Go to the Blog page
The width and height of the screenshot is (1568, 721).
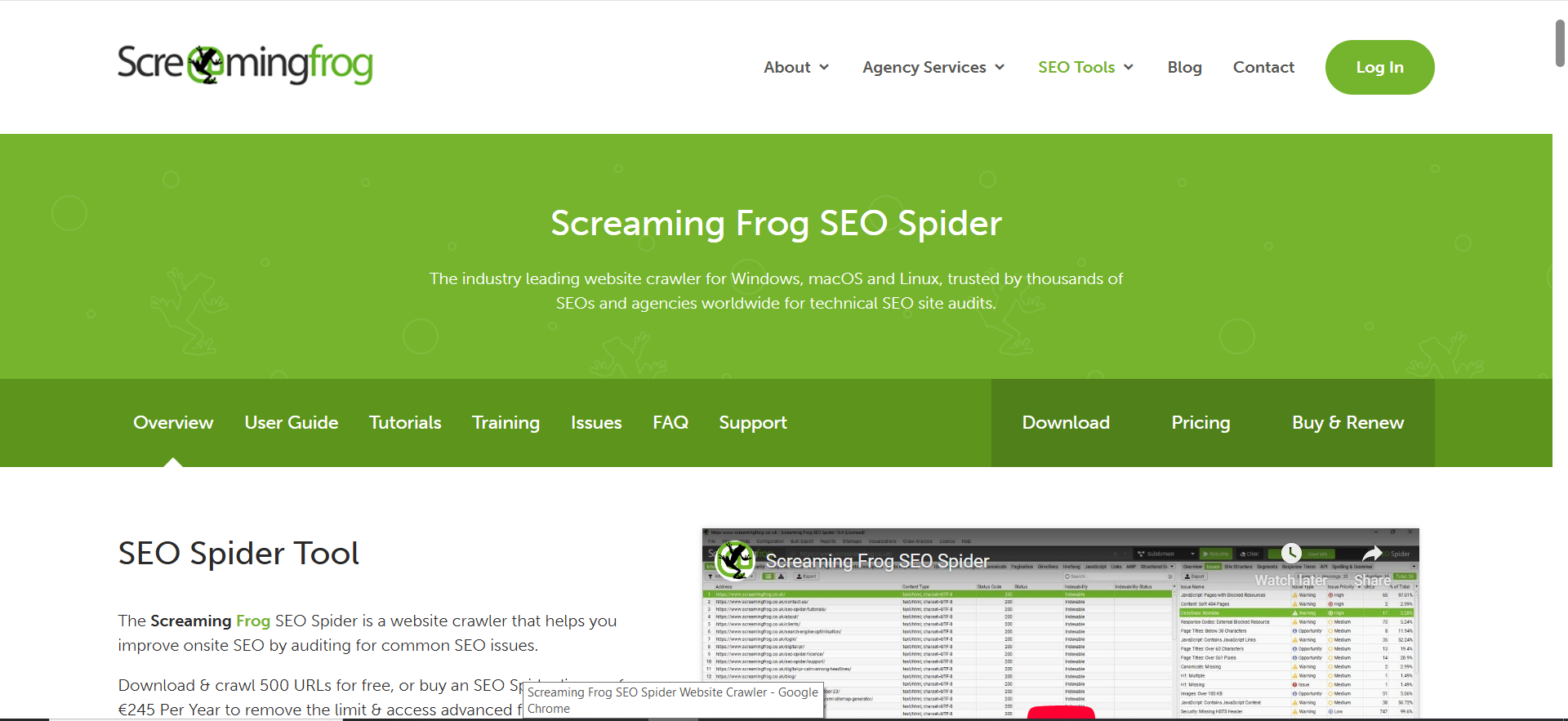(x=1184, y=67)
